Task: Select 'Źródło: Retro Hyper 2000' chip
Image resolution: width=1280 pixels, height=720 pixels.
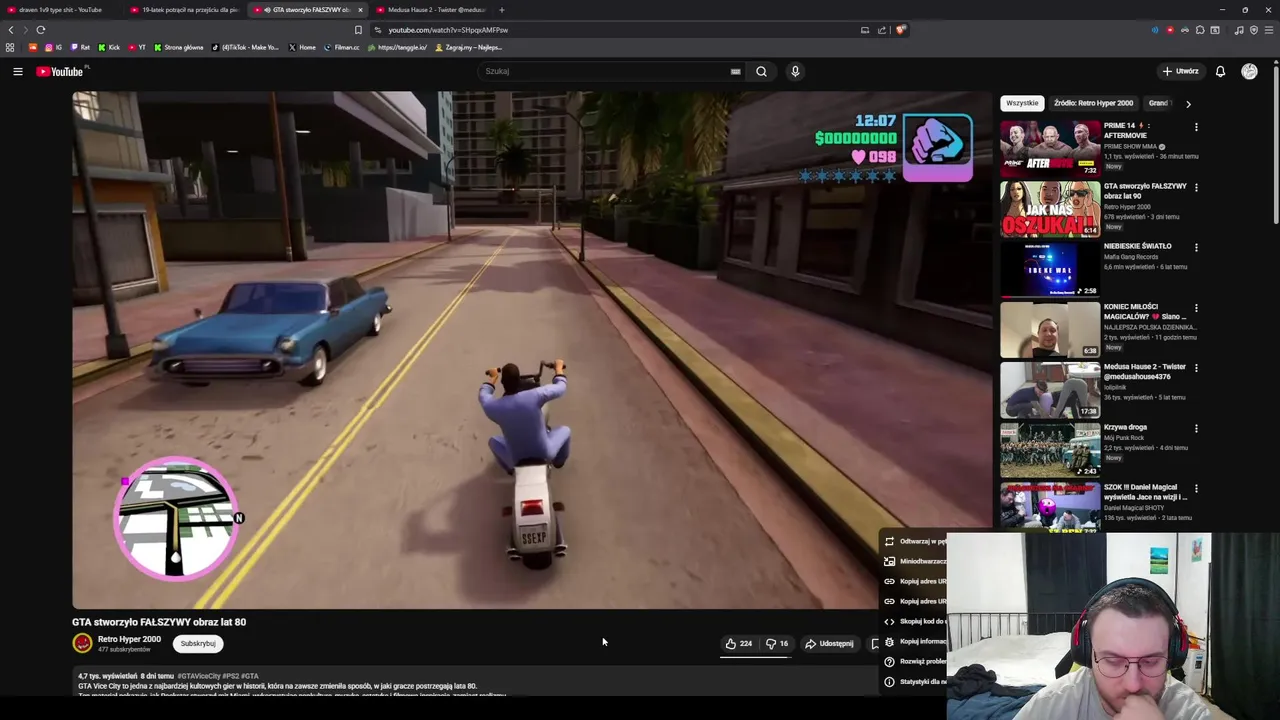Action: [1093, 103]
